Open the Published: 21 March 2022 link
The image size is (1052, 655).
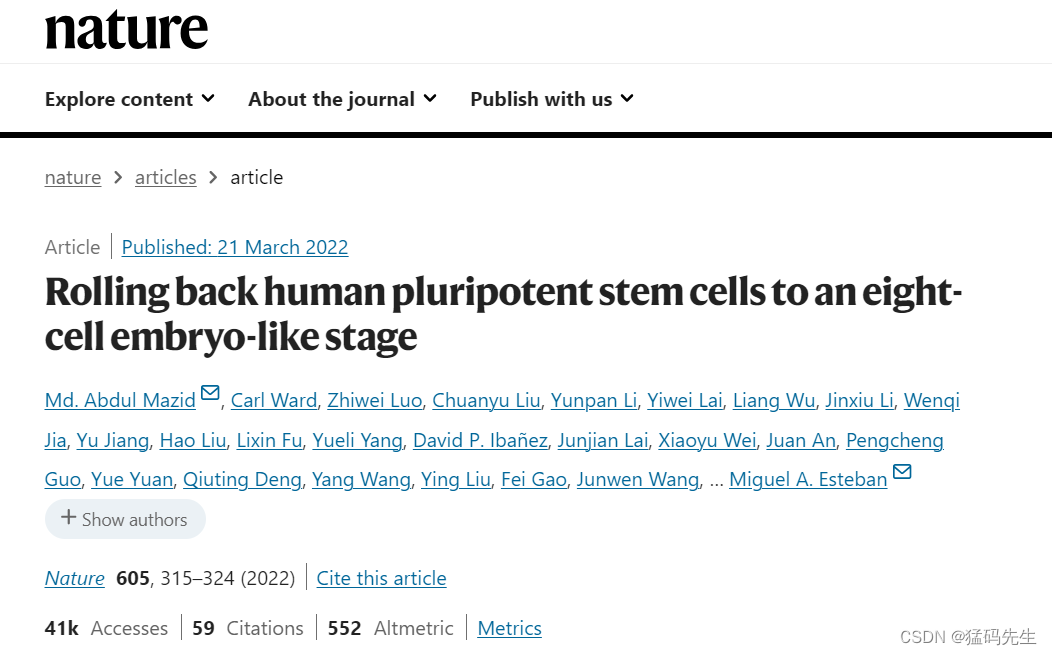coord(234,247)
